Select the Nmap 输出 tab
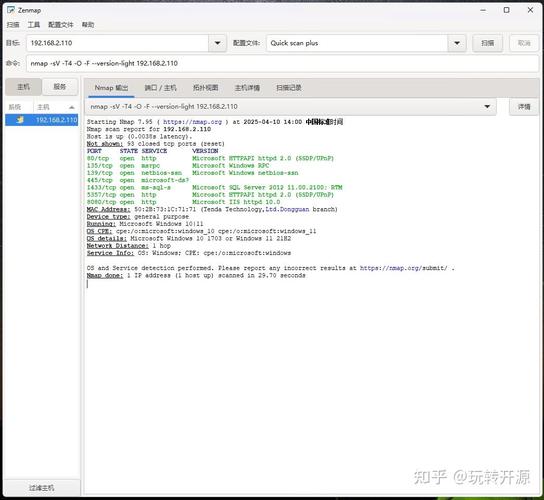Screen dimensions: 544x500 tap(111, 88)
